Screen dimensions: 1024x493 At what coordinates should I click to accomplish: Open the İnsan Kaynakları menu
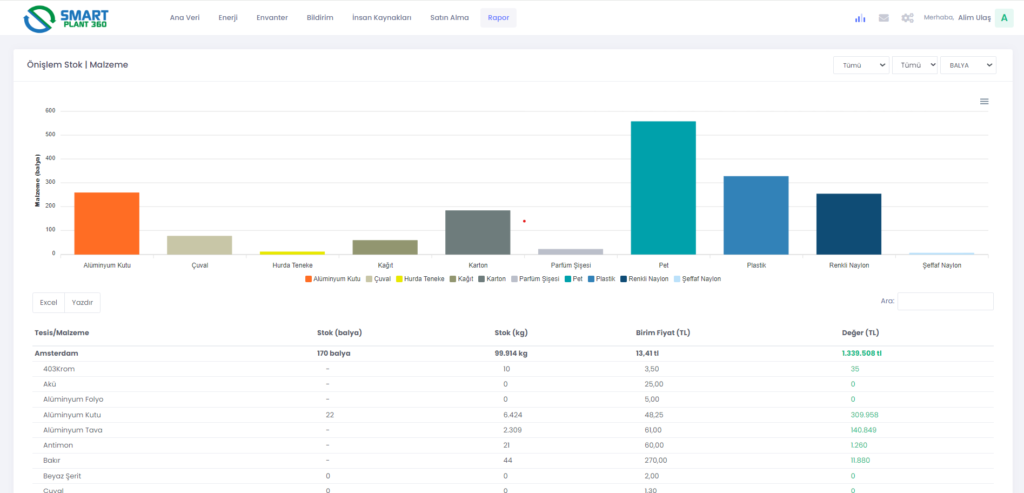click(x=382, y=18)
